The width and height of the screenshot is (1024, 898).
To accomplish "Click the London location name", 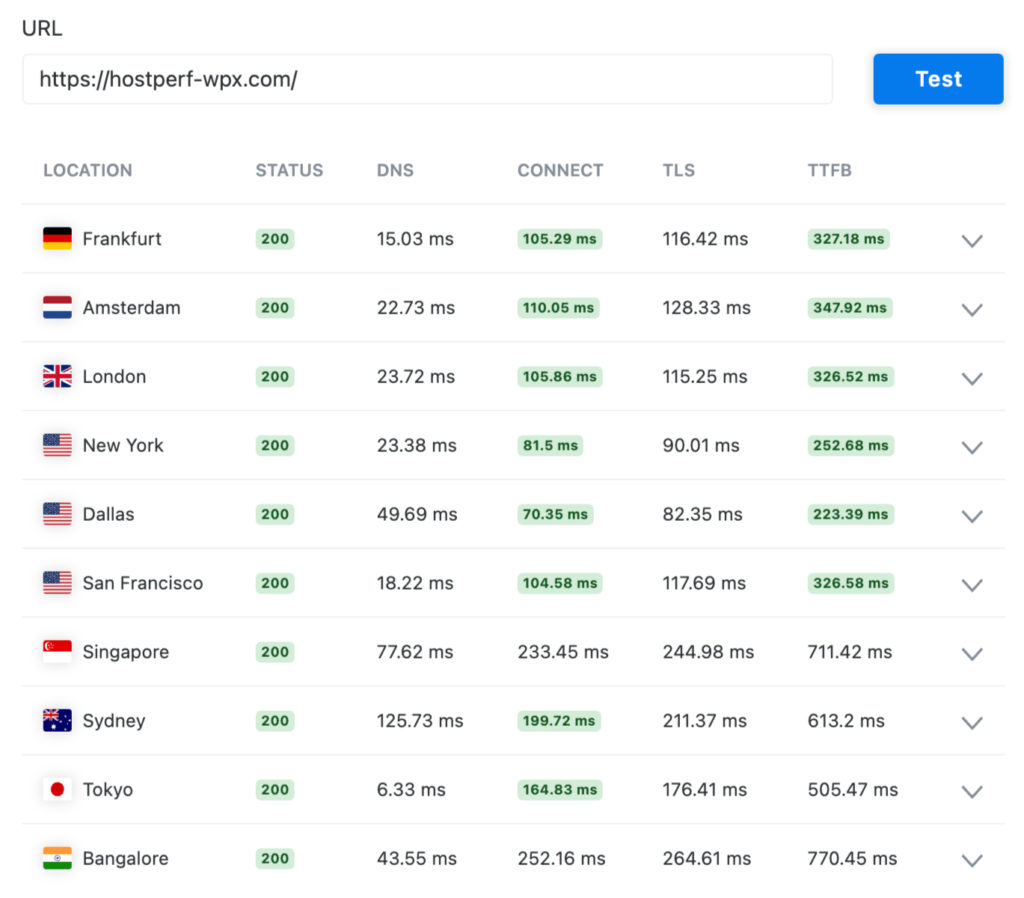I will [114, 377].
